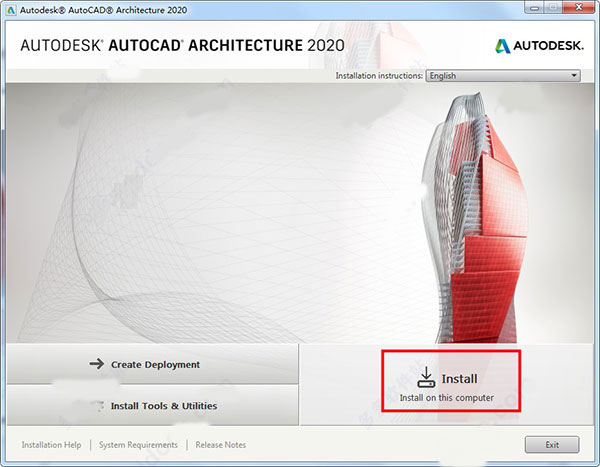Screen dimensions: 600x467
Task: View the System Requirements link
Action: coord(138,445)
